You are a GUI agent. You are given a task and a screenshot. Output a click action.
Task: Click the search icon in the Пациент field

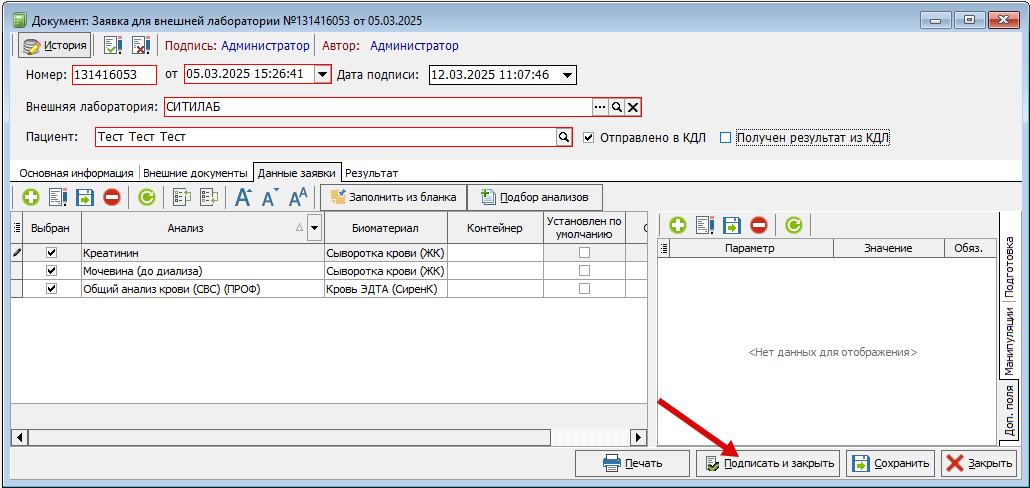coord(563,137)
